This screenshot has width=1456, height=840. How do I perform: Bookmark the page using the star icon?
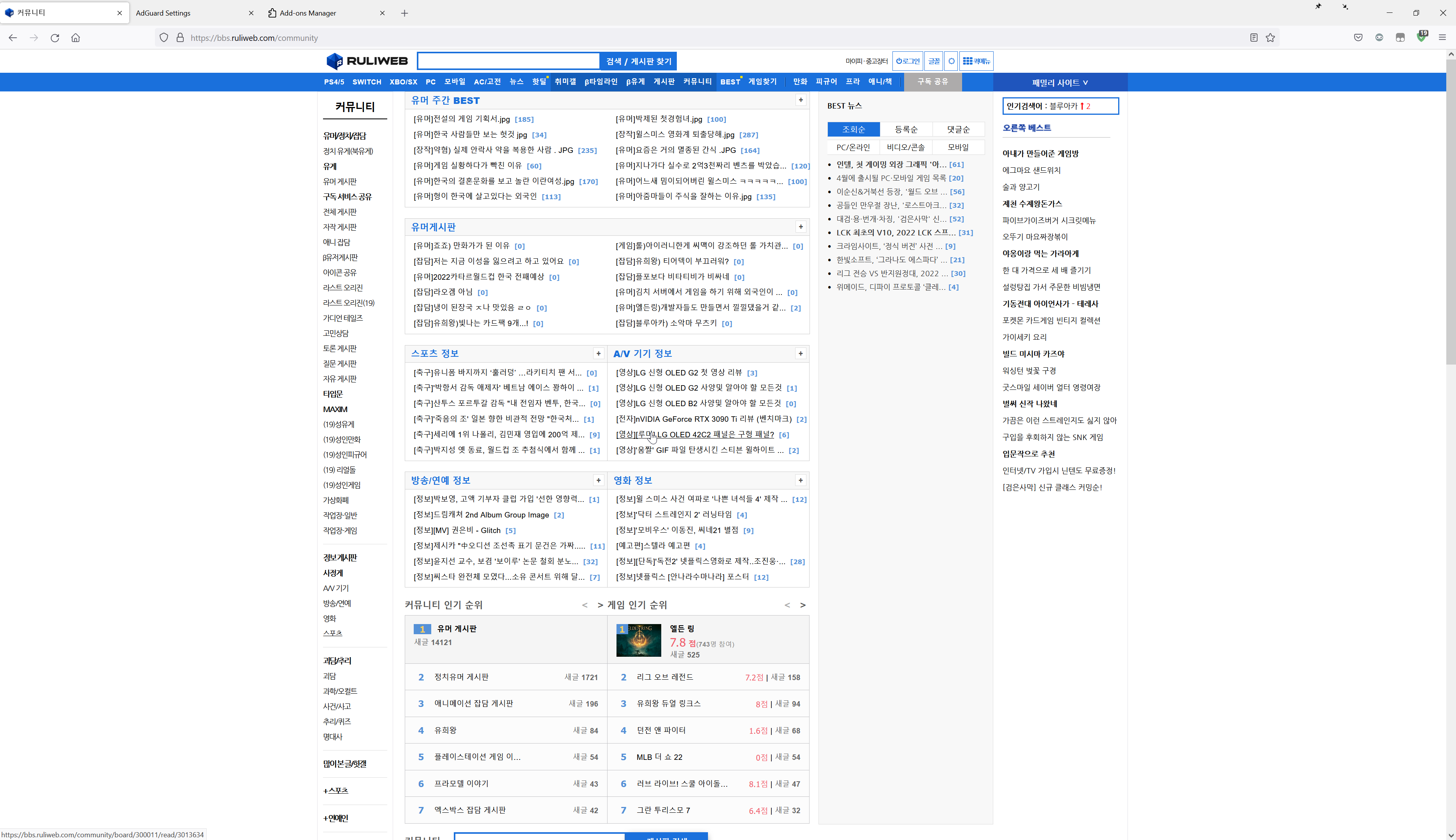click(x=1271, y=37)
